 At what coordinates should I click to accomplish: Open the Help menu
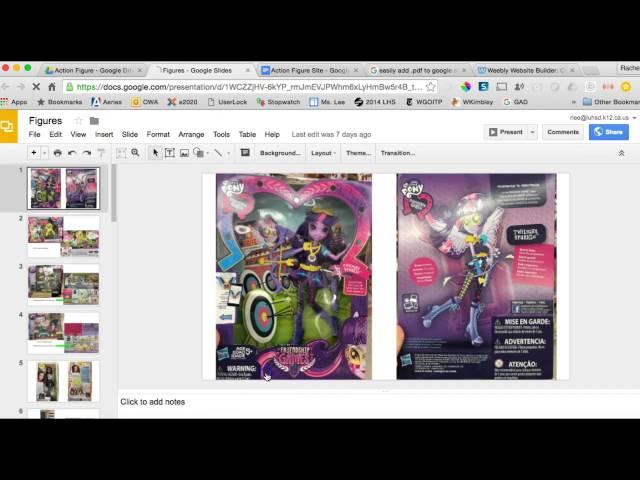coord(272,134)
